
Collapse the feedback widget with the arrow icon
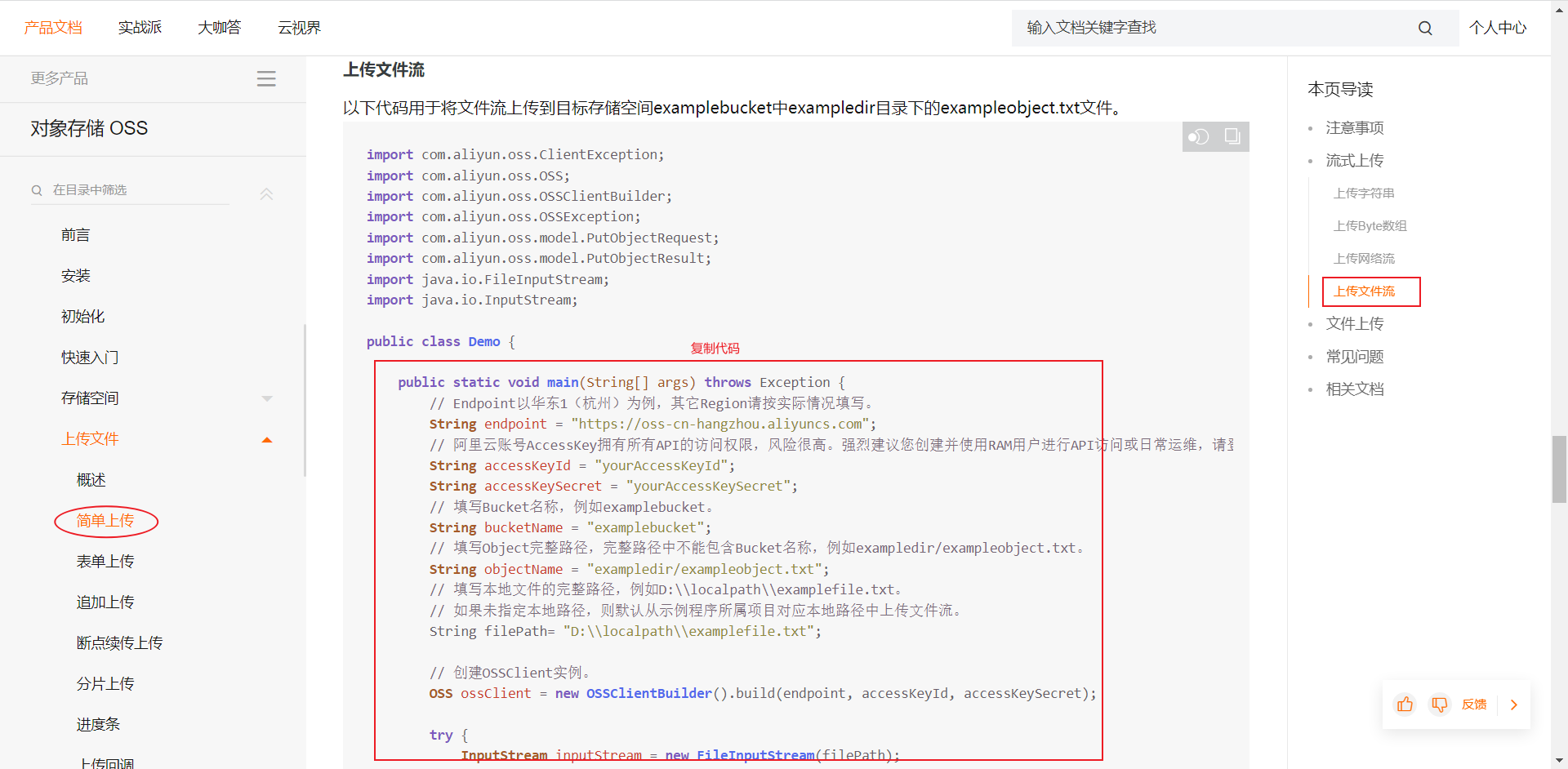[1515, 705]
